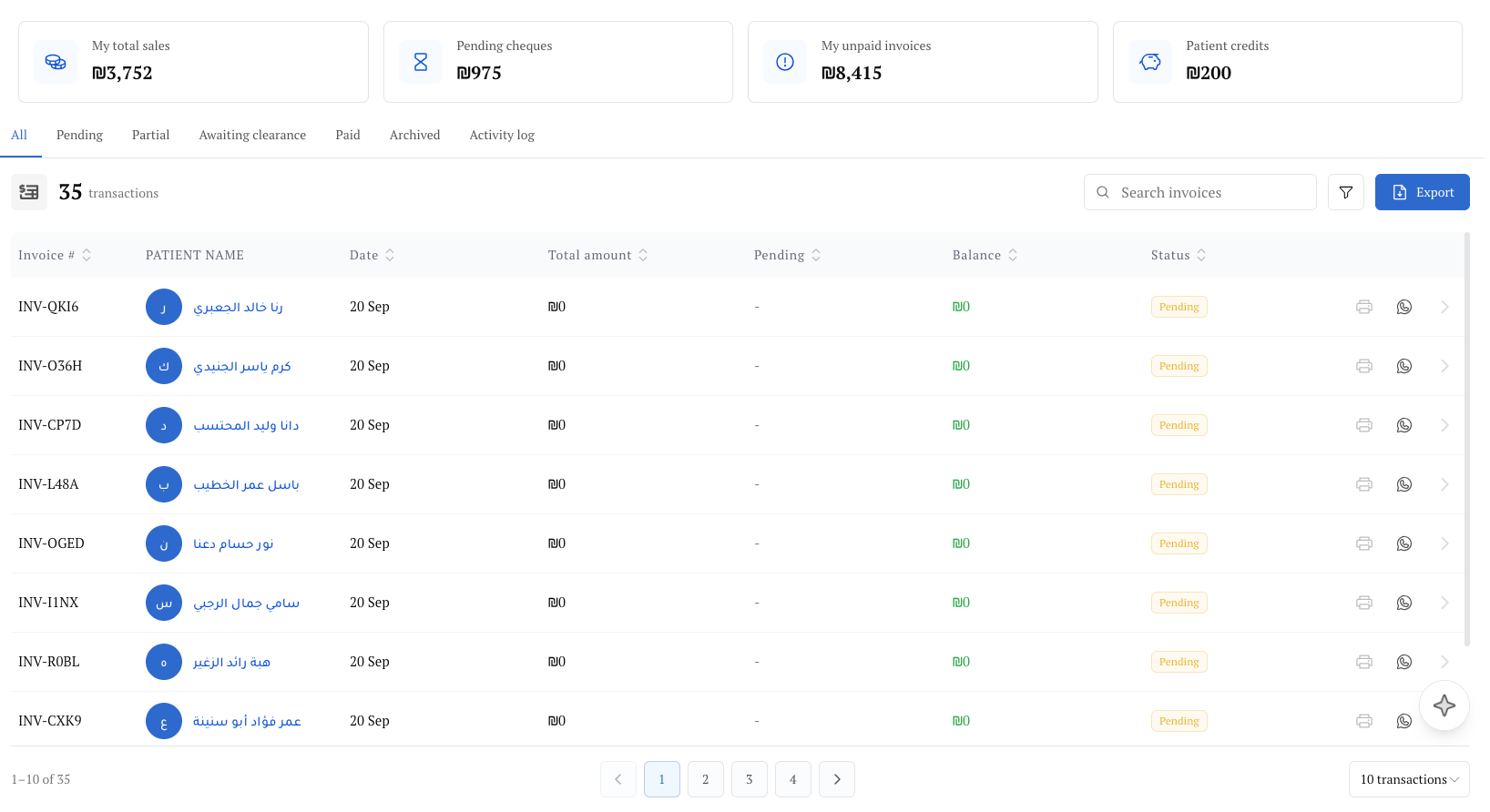
Task: Click the Export button
Action: [x=1422, y=192]
